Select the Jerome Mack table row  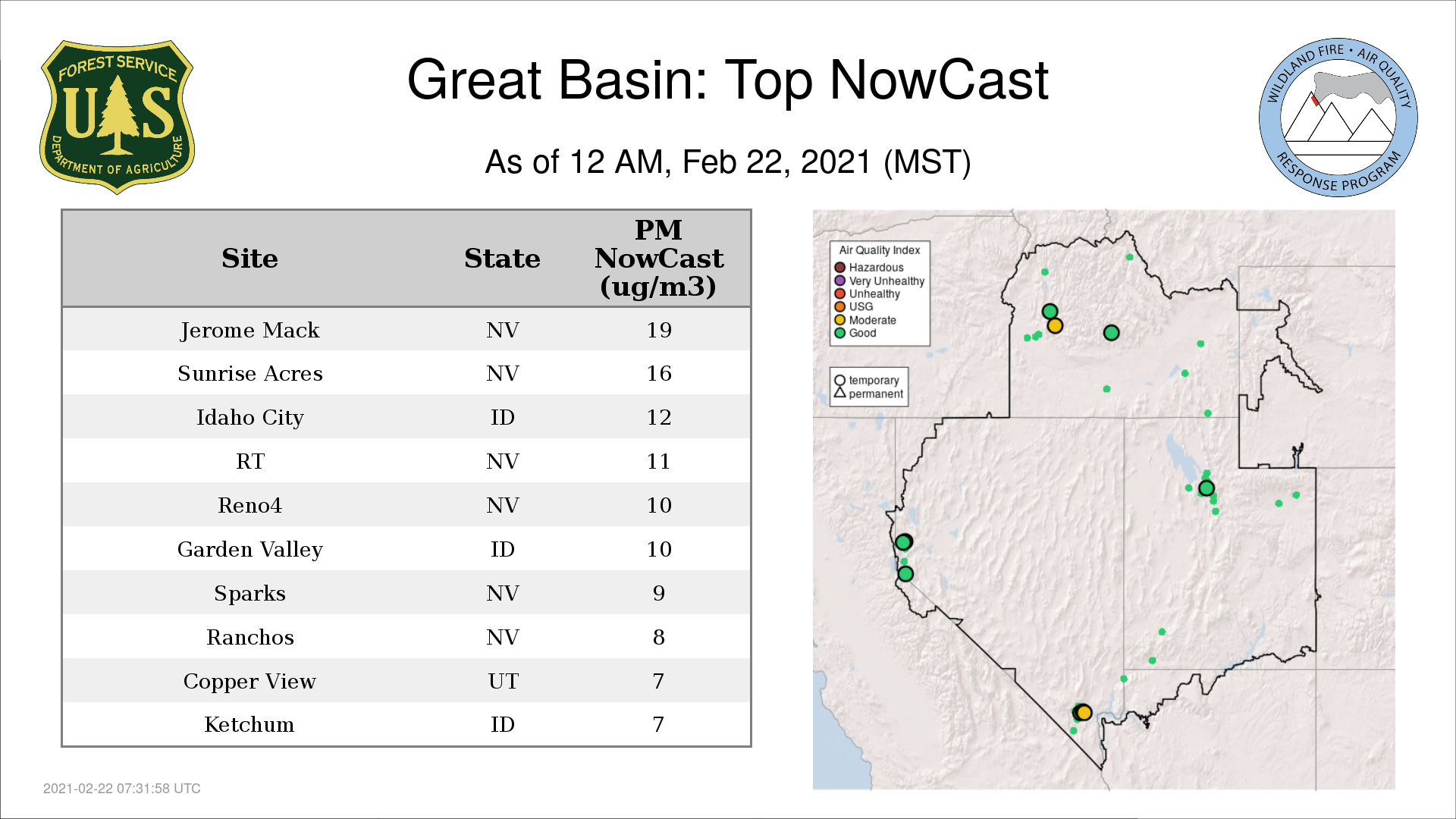point(406,330)
